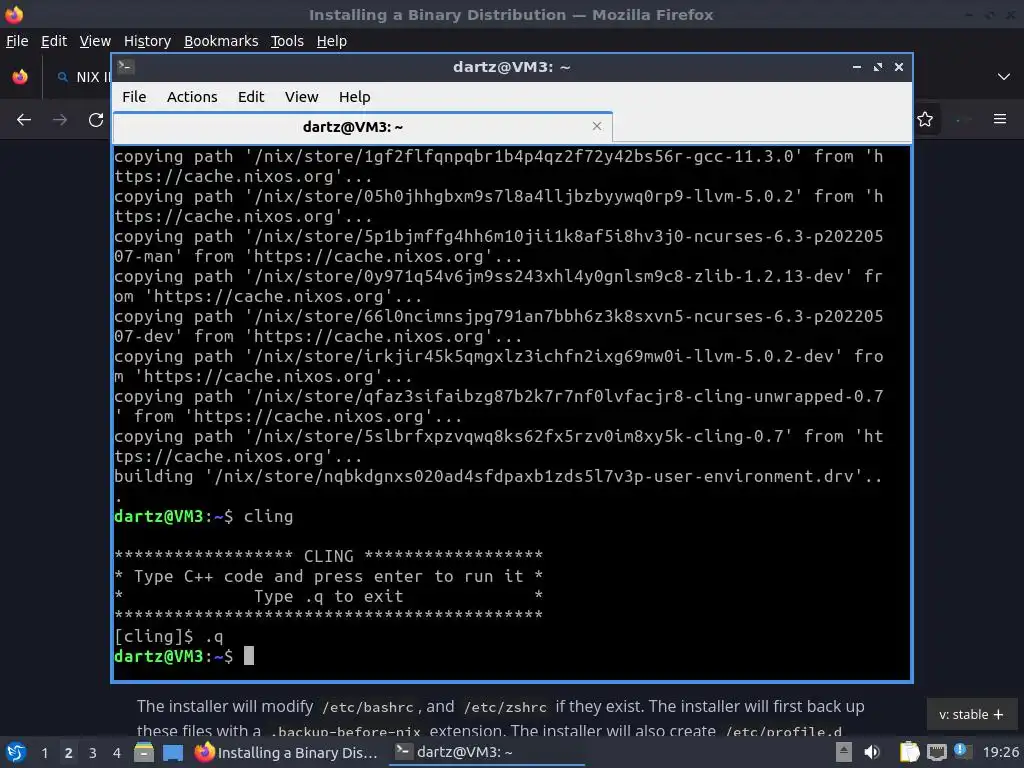Maximize the terminal window
1024x768 pixels.
tap(878, 67)
